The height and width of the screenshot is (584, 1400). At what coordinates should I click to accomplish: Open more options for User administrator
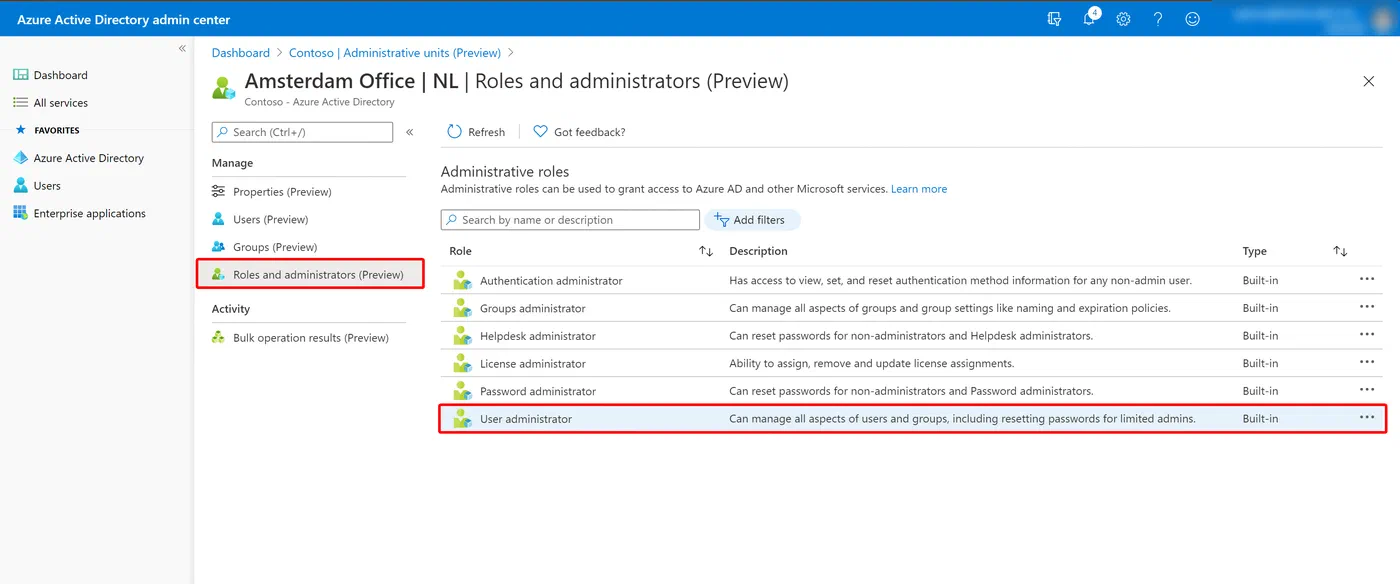pos(1367,418)
